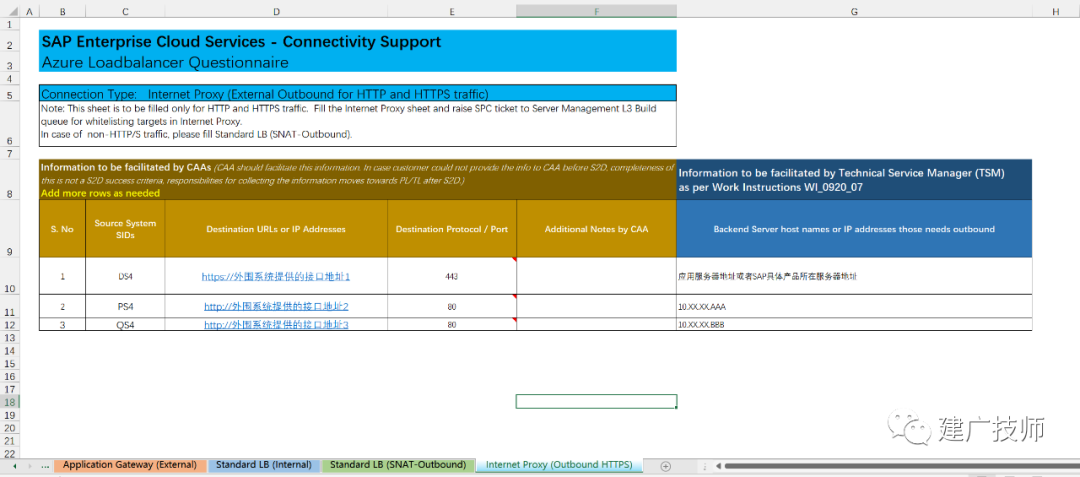Select row 8 header
Viewport: 1080px width, 477px height.
pos(10,180)
